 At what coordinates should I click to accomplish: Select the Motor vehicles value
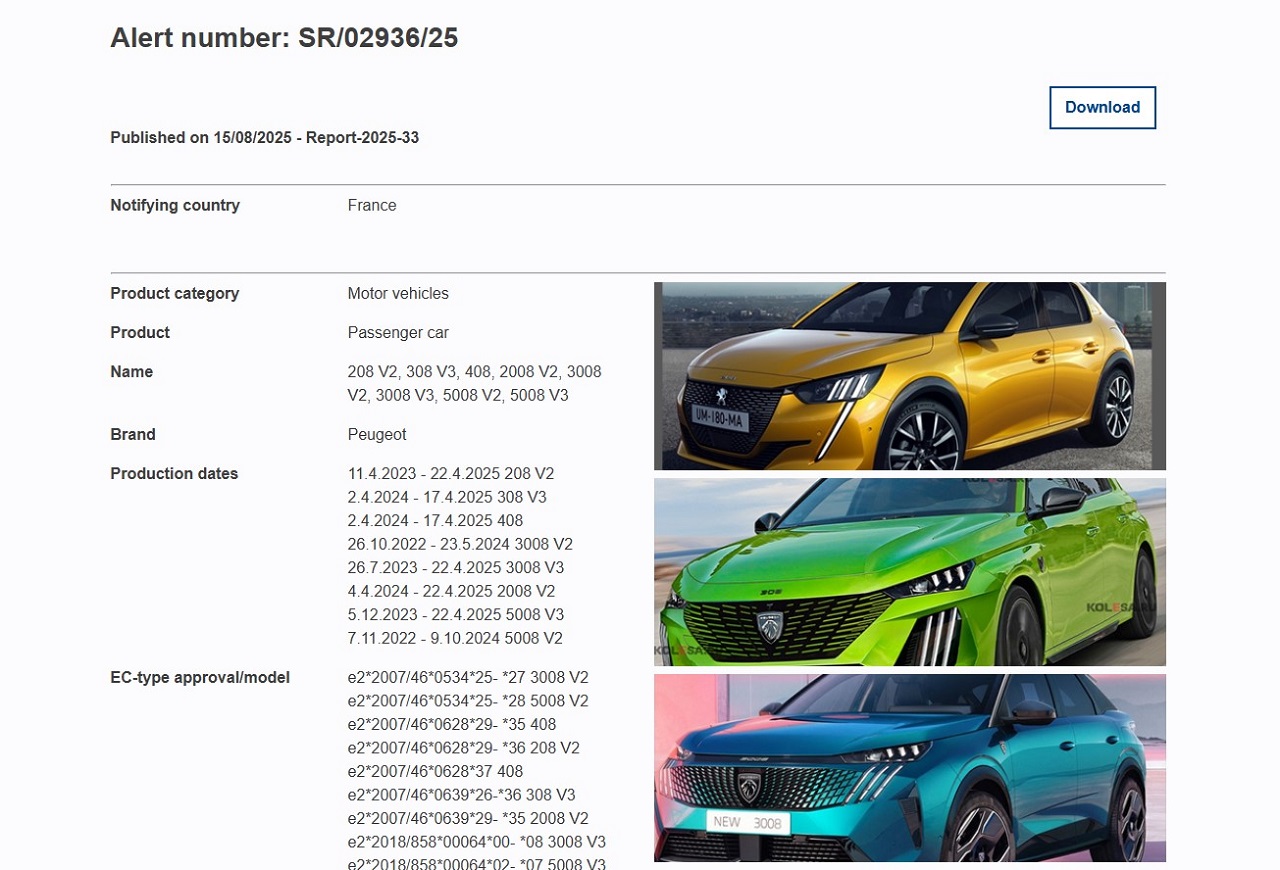(398, 294)
